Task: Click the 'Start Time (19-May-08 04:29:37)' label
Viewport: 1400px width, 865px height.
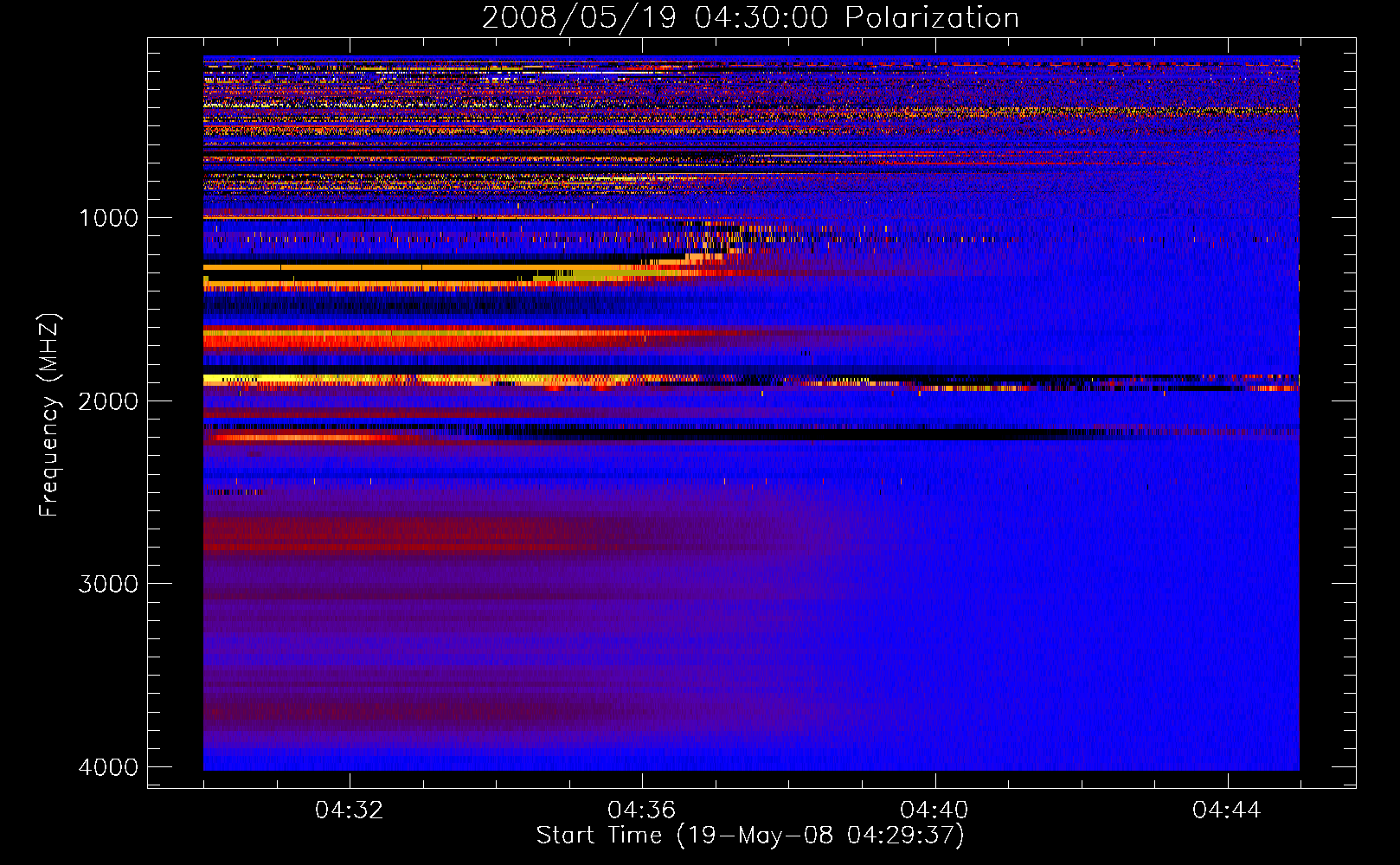Action: pos(750,836)
